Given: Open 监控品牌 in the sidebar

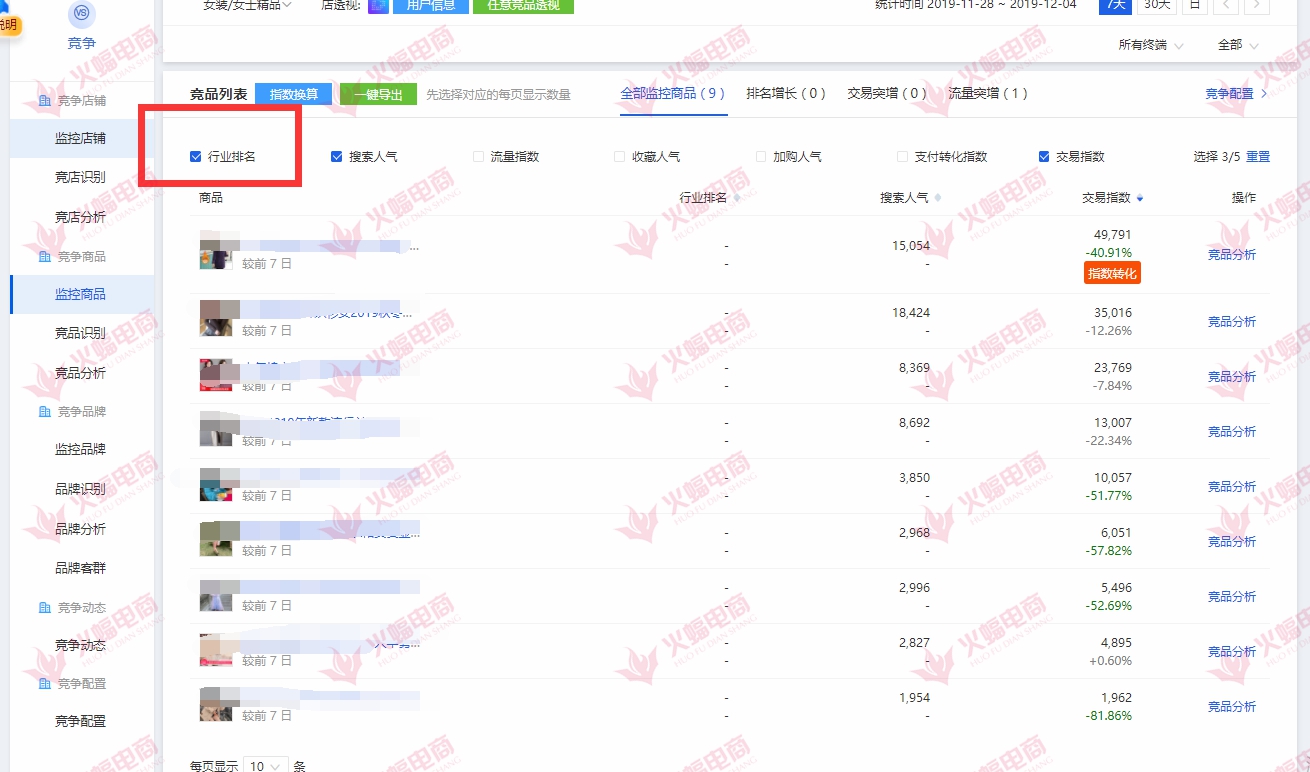Looking at the screenshot, I should click(80, 450).
